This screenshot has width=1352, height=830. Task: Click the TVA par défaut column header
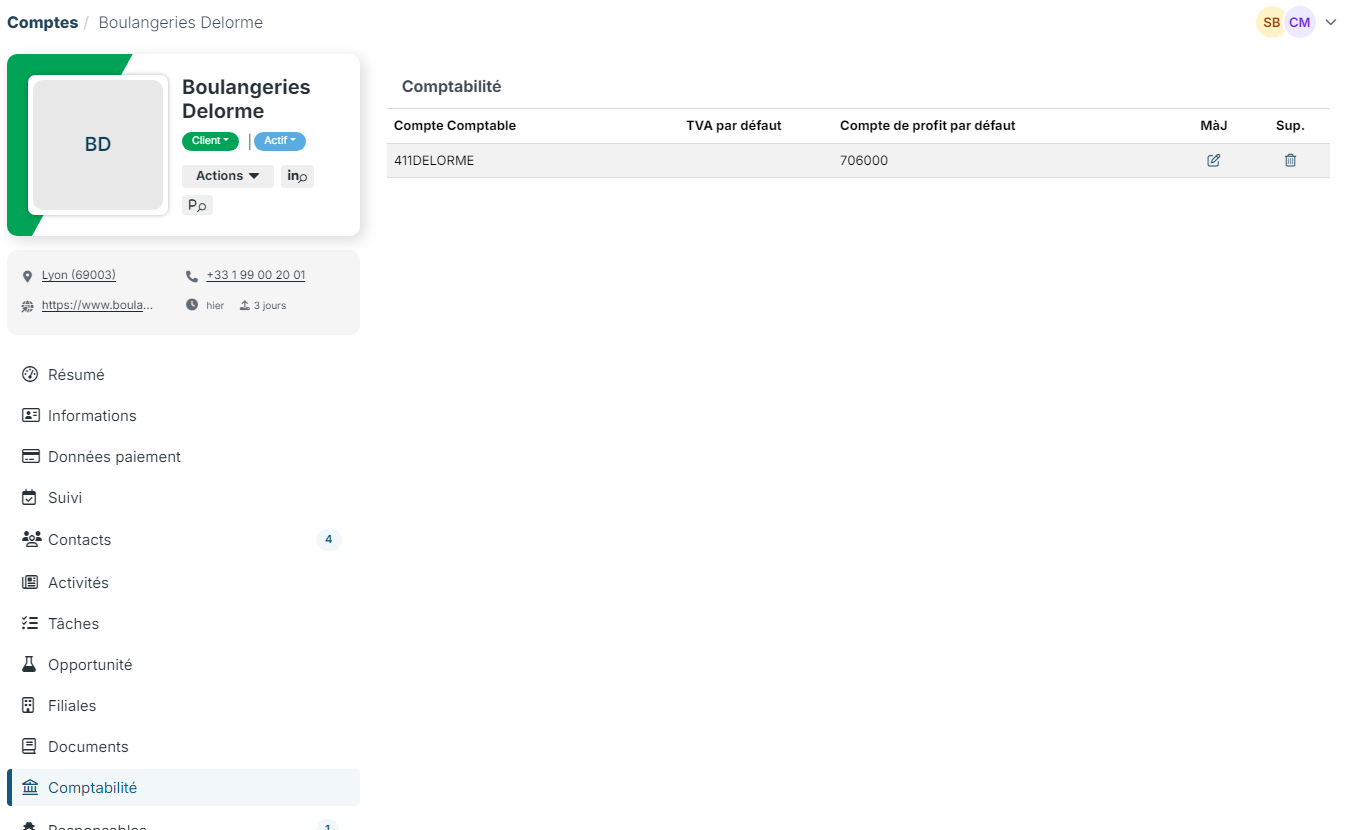pos(734,126)
